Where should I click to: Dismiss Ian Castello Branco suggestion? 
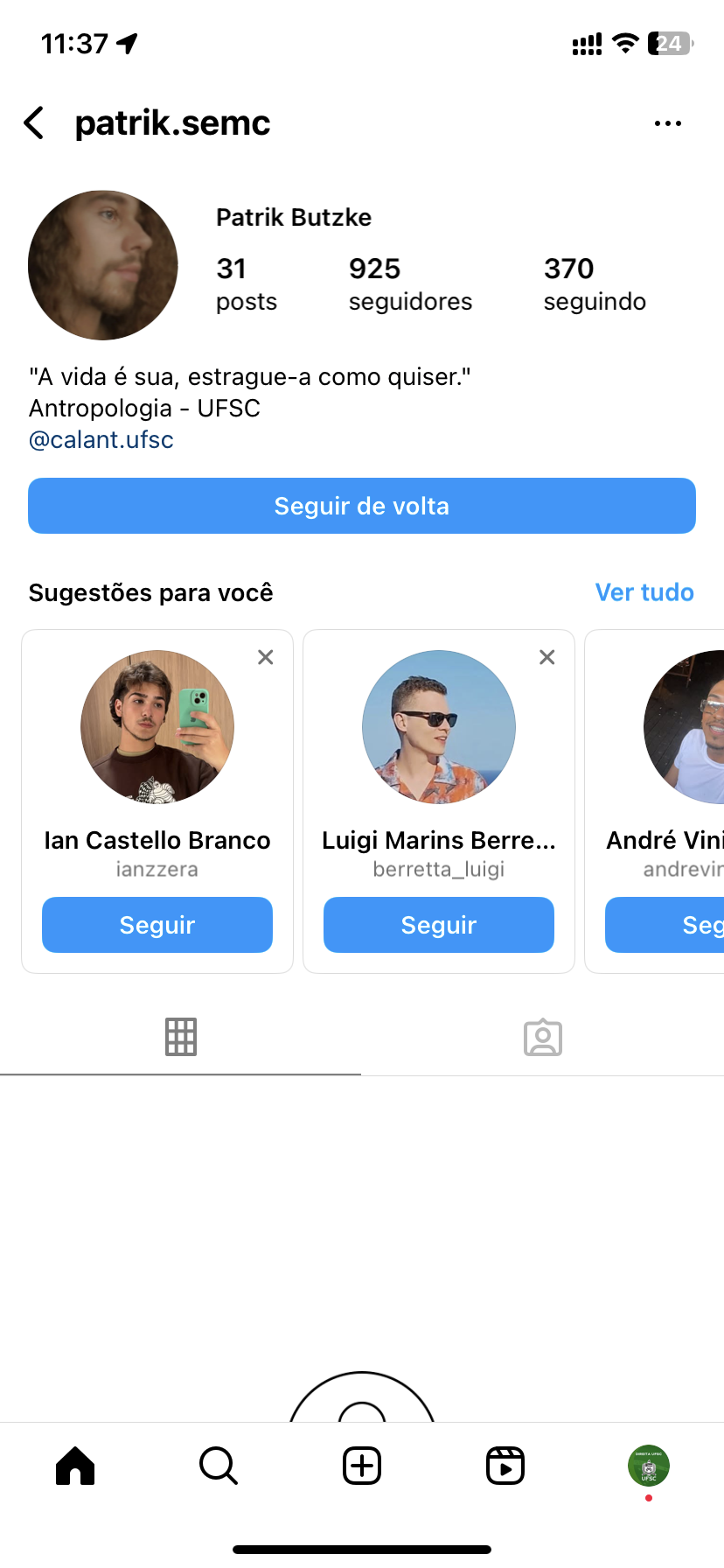point(266,657)
